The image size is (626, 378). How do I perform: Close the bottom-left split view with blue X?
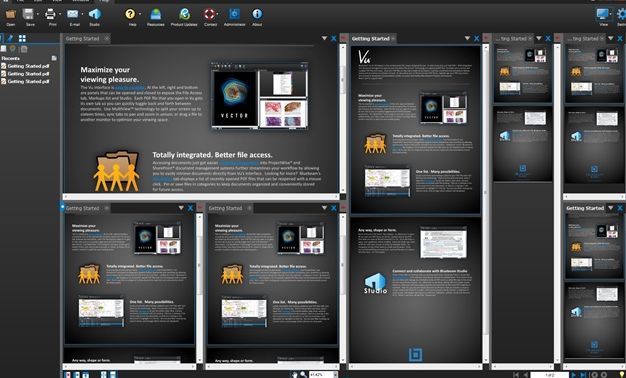(190, 208)
